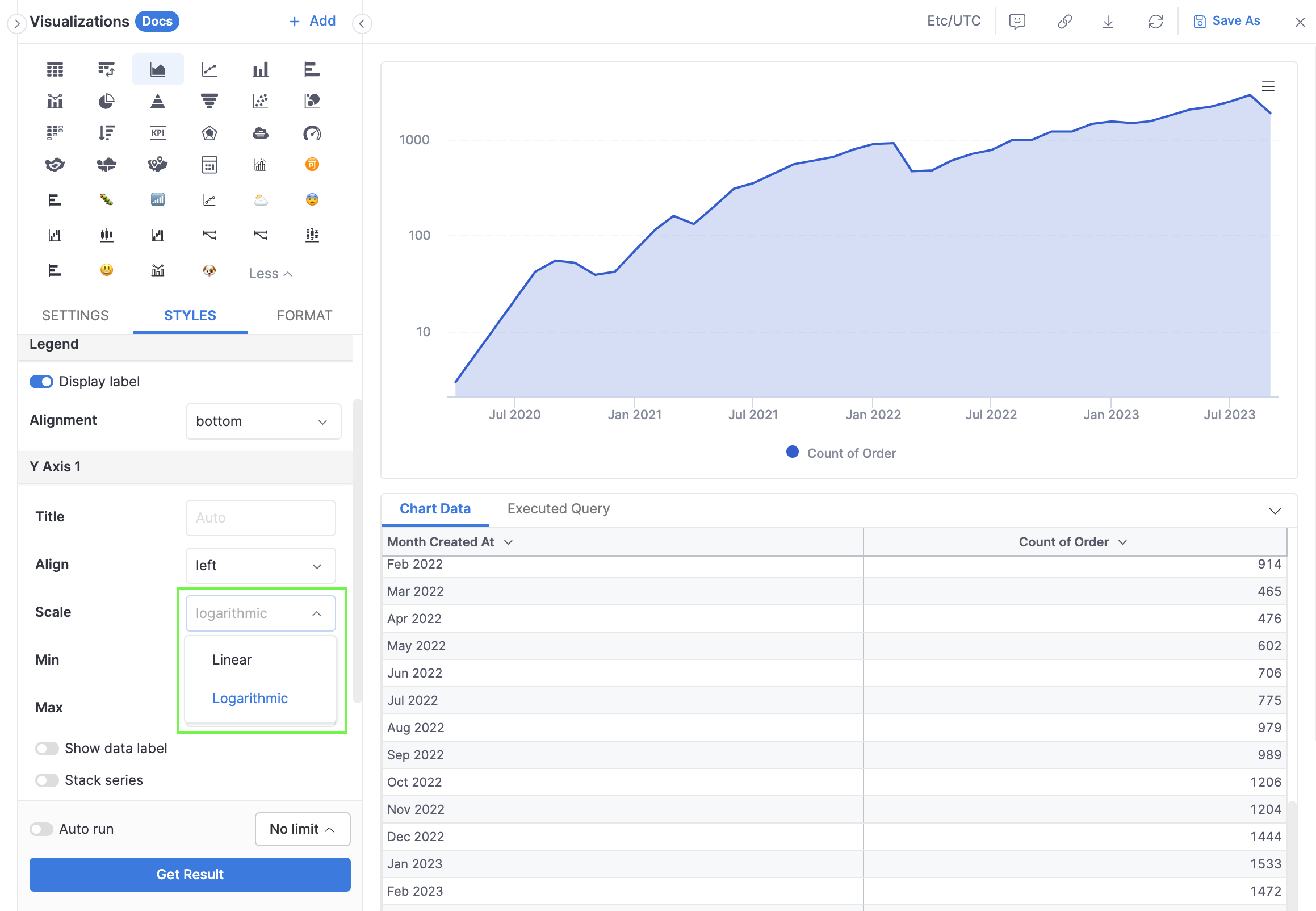Image resolution: width=1316 pixels, height=911 pixels.
Task: Click the styles panel vertical scrollbar
Action: [357, 551]
